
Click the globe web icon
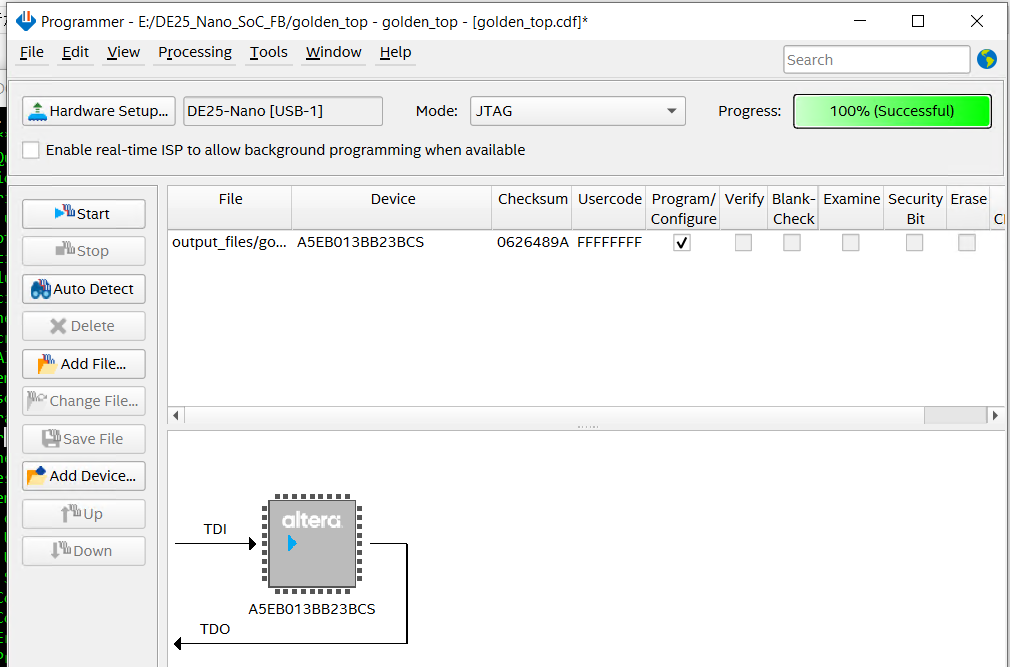987,59
